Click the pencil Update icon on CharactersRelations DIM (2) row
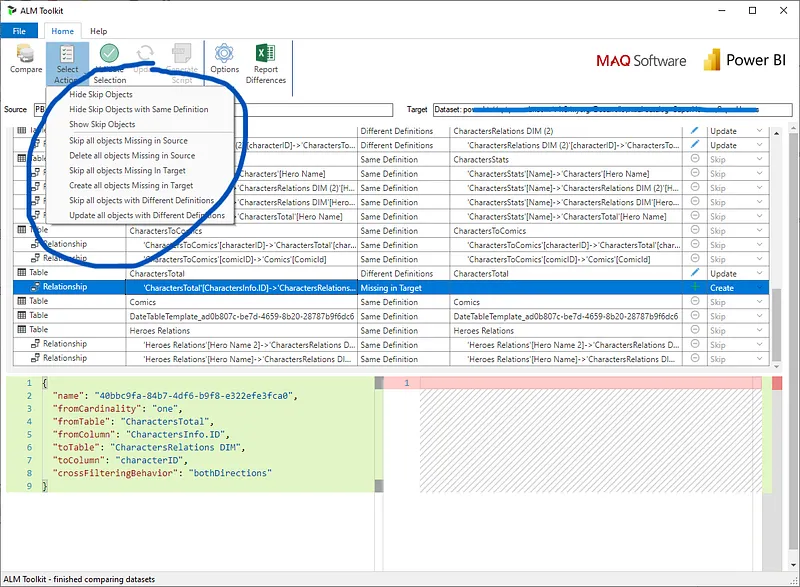The height and width of the screenshot is (587, 800). click(694, 131)
